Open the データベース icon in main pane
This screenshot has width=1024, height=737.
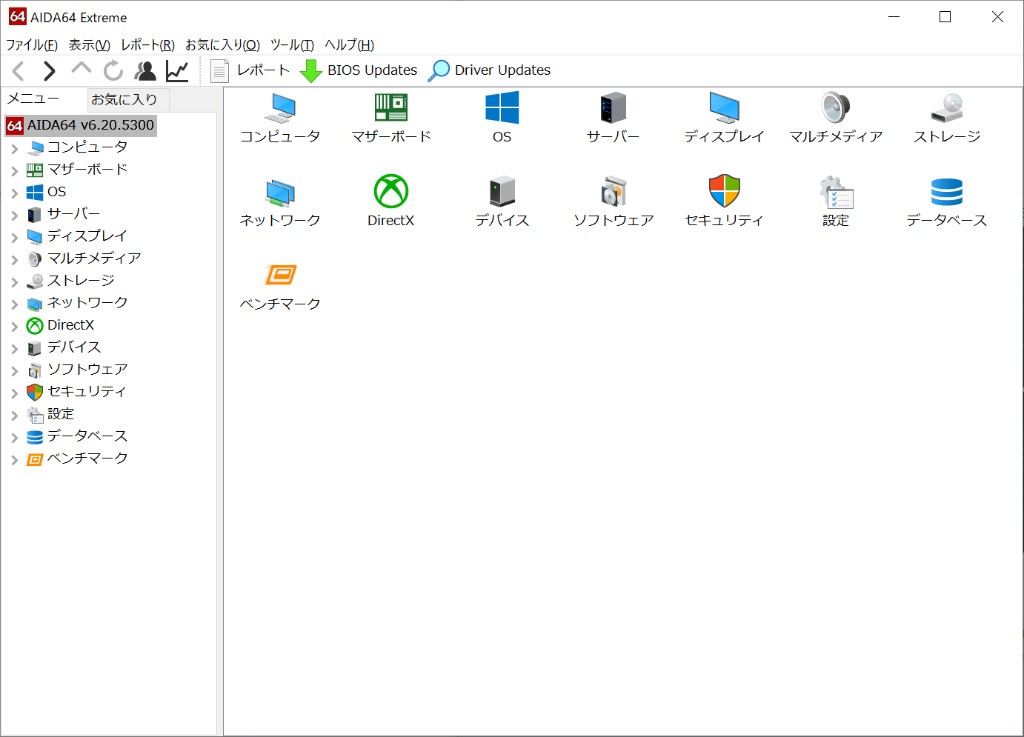point(946,191)
